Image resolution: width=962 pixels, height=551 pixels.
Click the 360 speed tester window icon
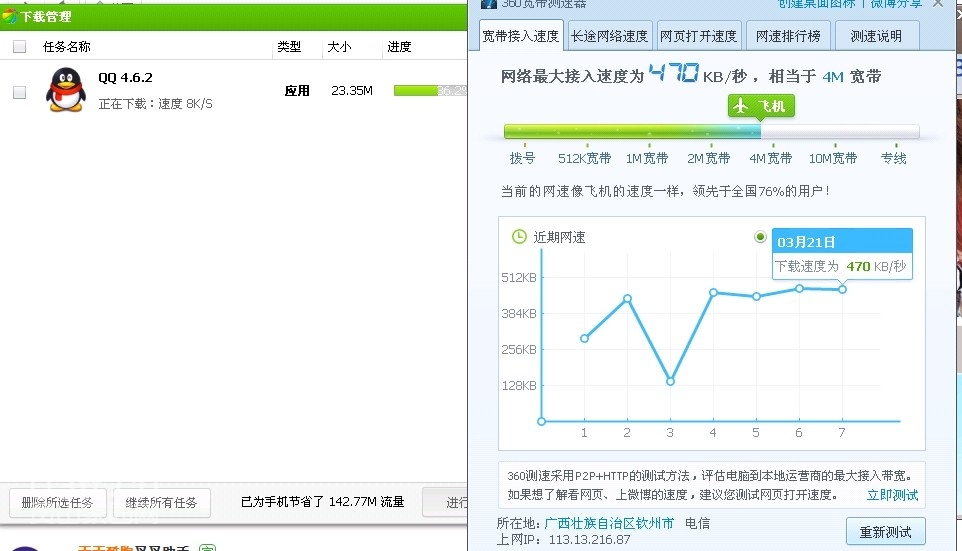point(489,4)
